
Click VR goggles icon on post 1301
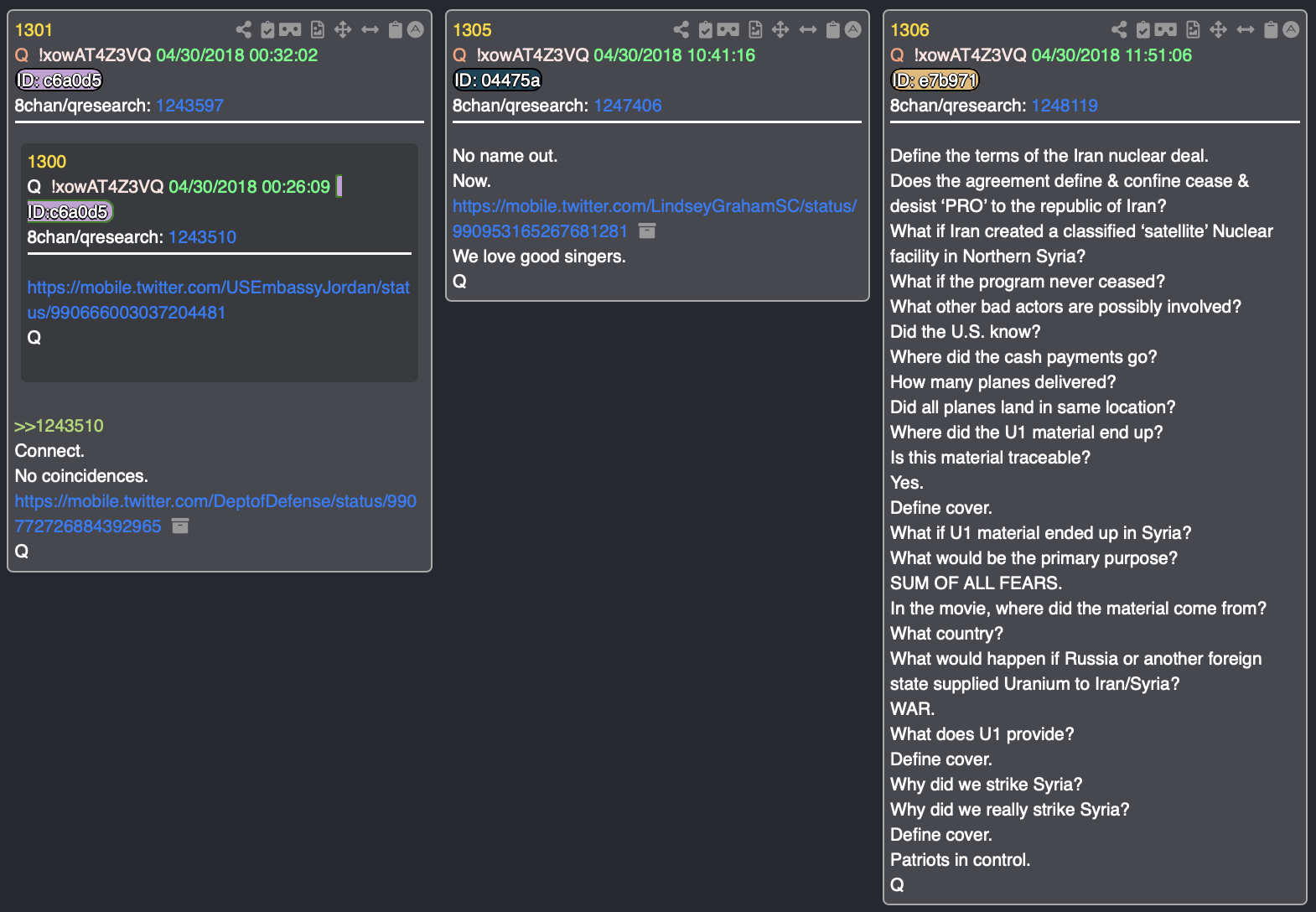(x=290, y=30)
